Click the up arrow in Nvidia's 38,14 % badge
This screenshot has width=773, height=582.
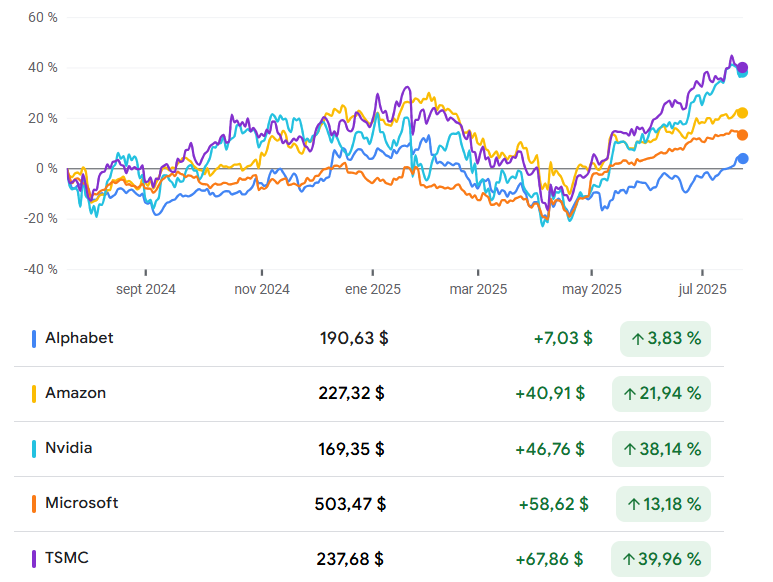(629, 449)
